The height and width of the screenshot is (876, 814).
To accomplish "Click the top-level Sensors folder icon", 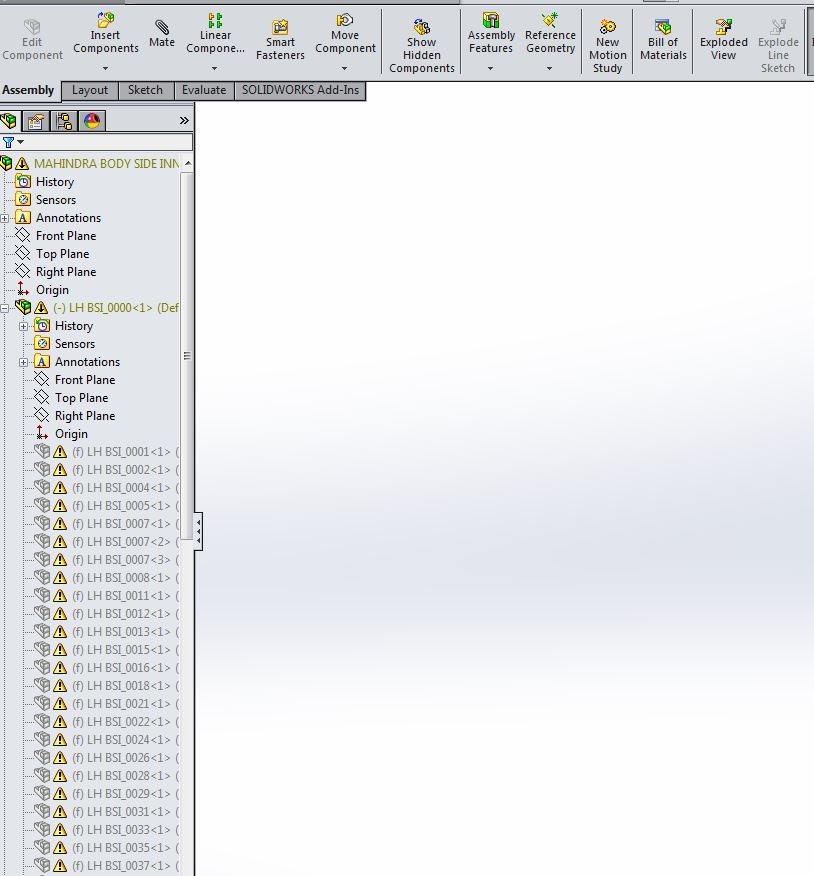I will [x=23, y=199].
